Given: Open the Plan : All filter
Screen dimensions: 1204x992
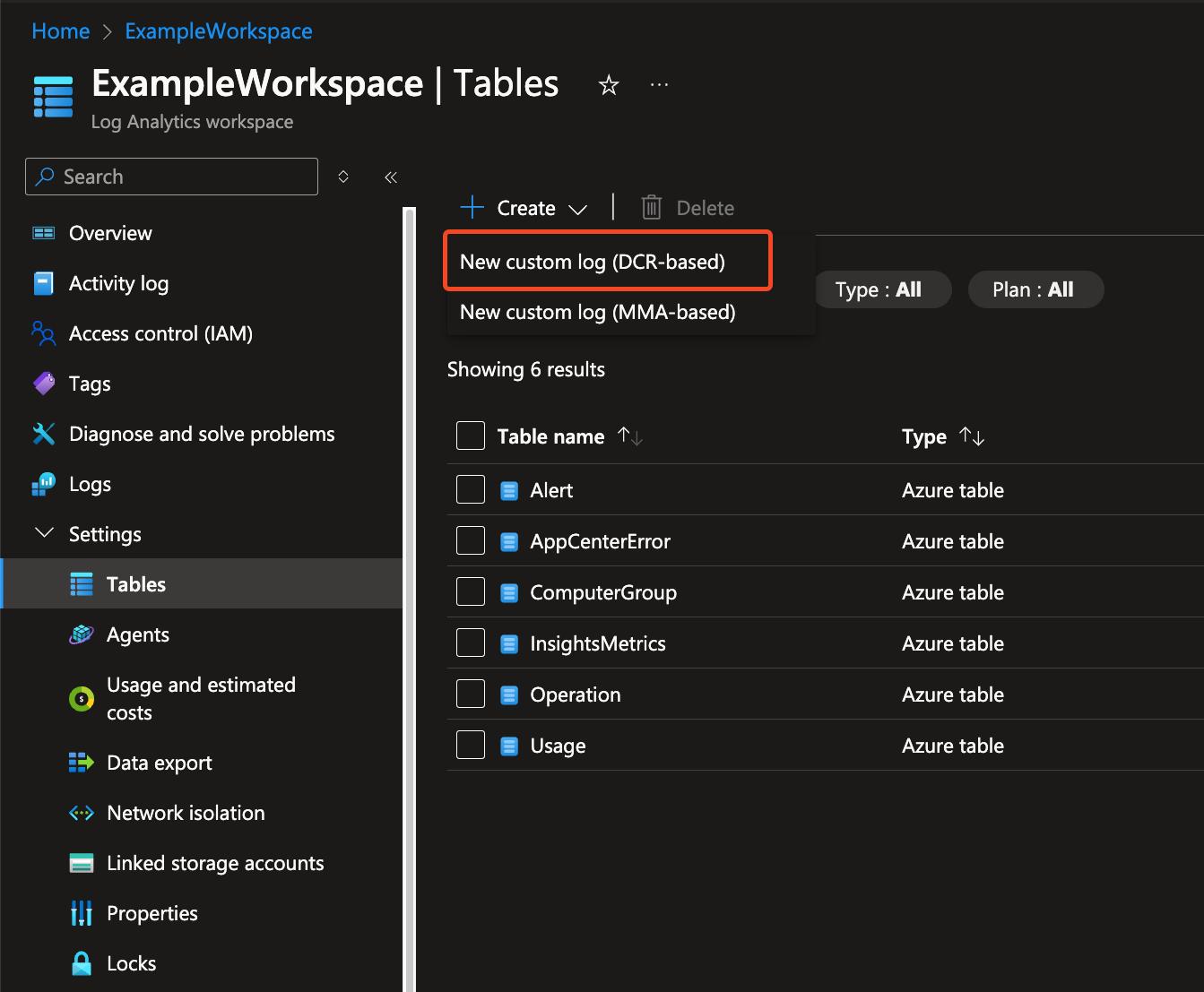Looking at the screenshot, I should [1035, 289].
